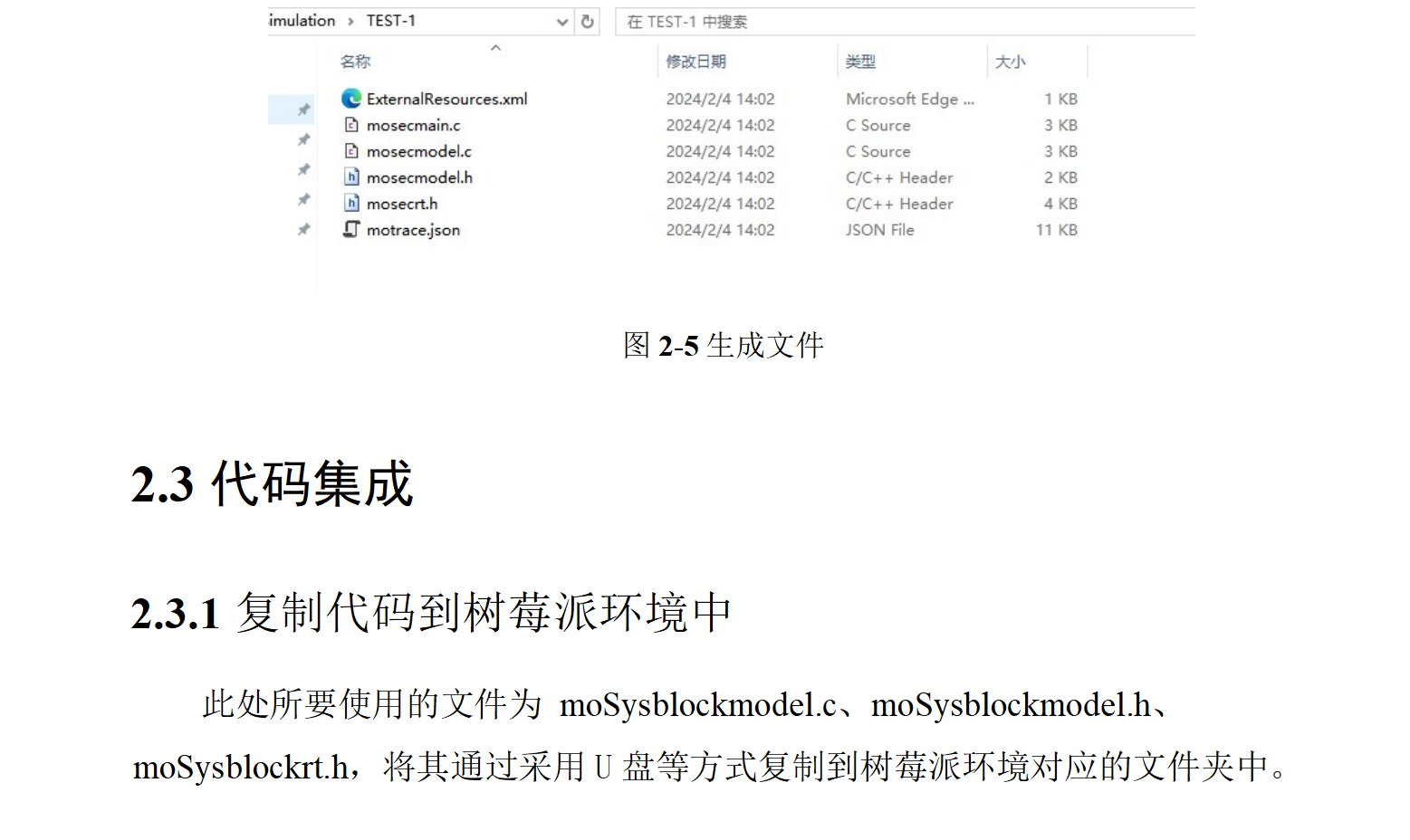Collapse sort arrow above the name column
Viewport: 1410px width, 840px height.
495,47
